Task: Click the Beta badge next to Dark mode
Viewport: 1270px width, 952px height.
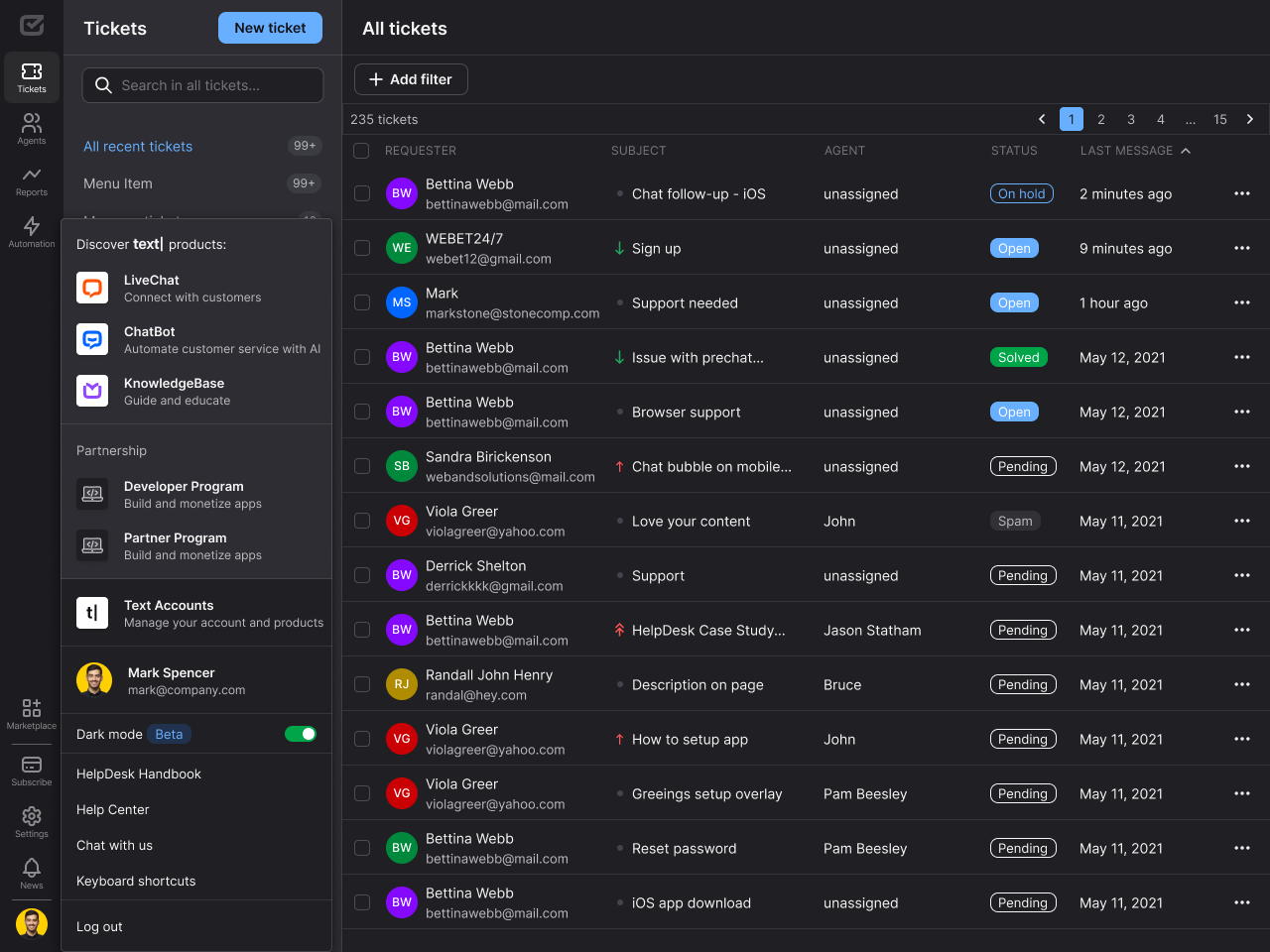Action: click(x=169, y=734)
